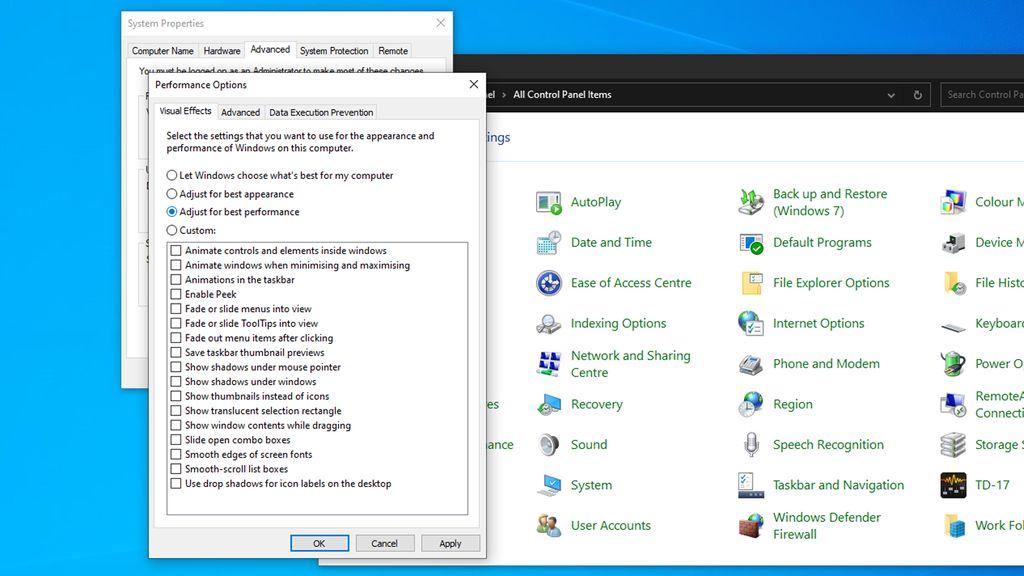Open the User Accounts icon

pos(549,526)
